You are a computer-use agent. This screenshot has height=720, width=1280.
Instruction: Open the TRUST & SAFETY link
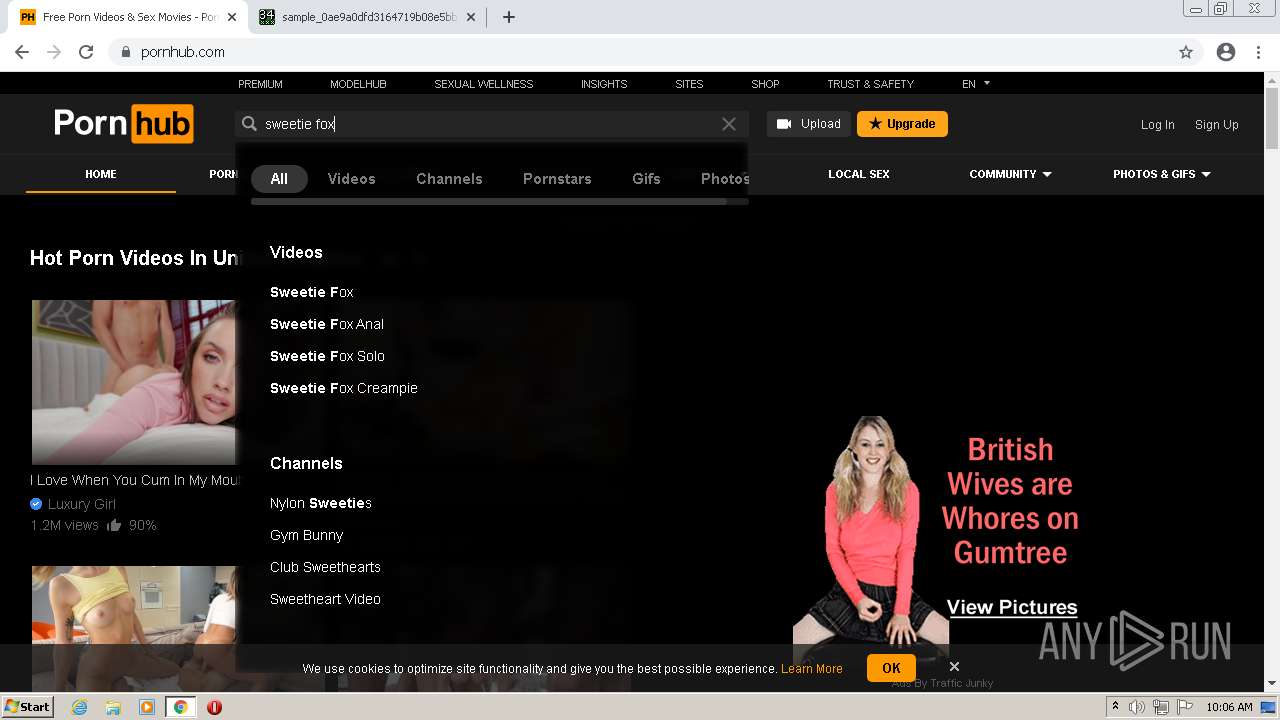870,84
